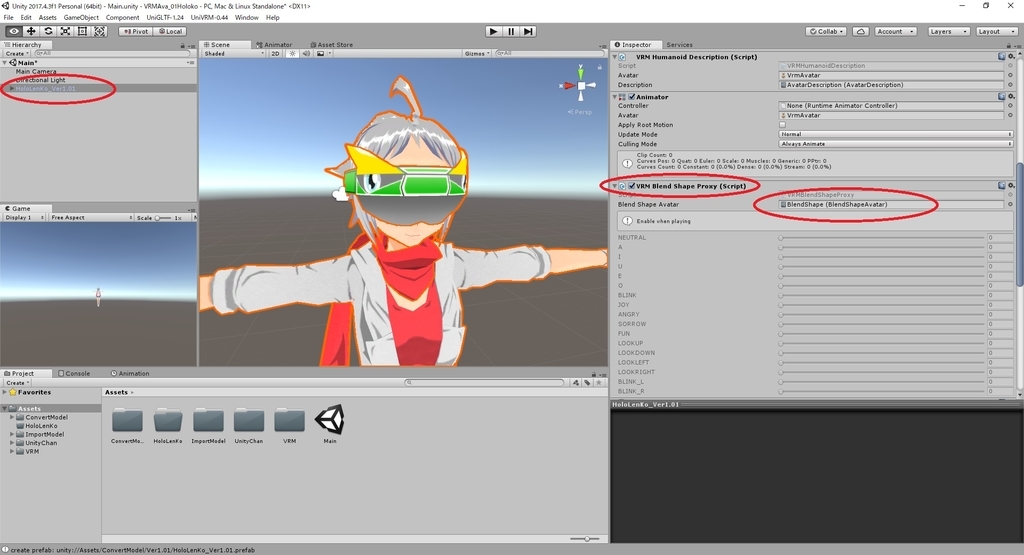
Task: Open the VRM folder thumbnail
Action: 289,421
